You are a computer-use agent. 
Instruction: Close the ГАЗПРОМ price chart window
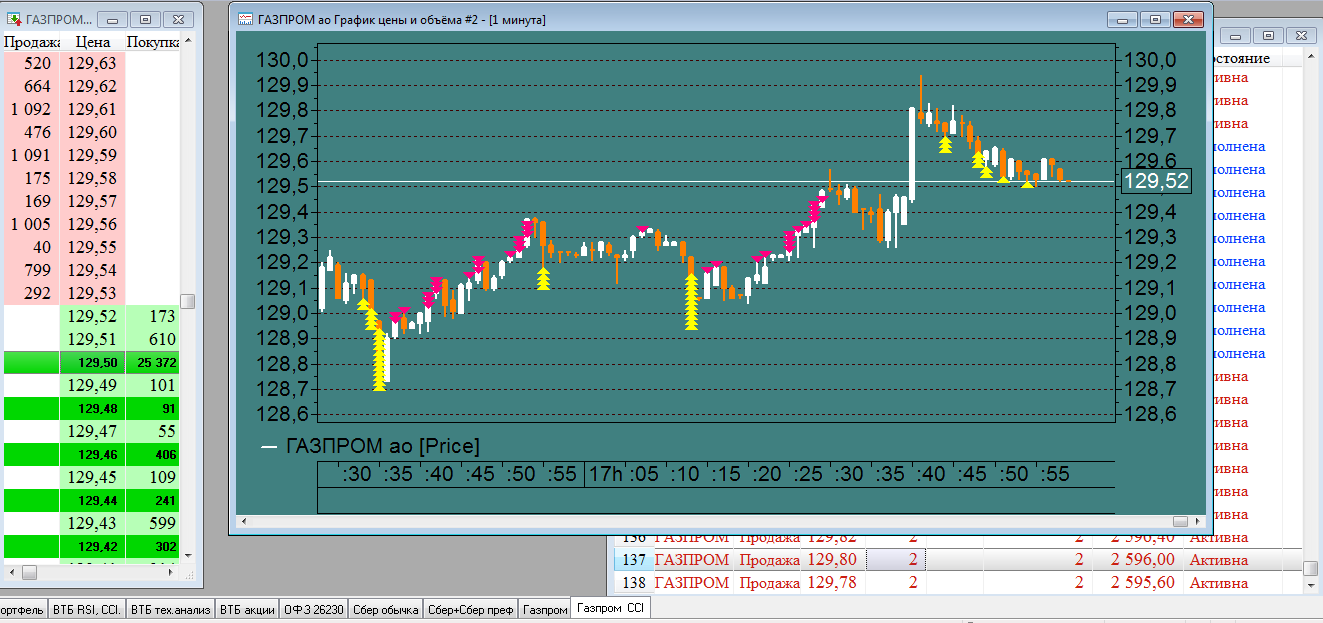click(1188, 19)
